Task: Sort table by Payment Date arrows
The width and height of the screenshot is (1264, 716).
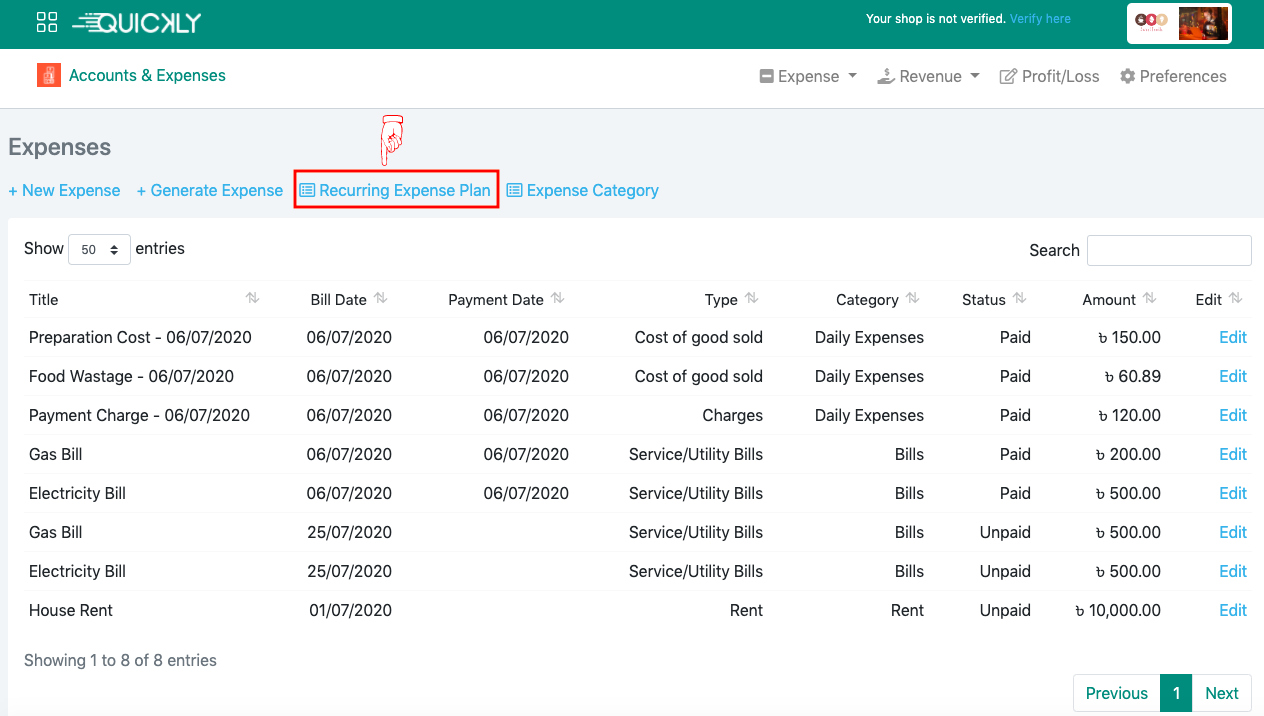Action: (557, 299)
